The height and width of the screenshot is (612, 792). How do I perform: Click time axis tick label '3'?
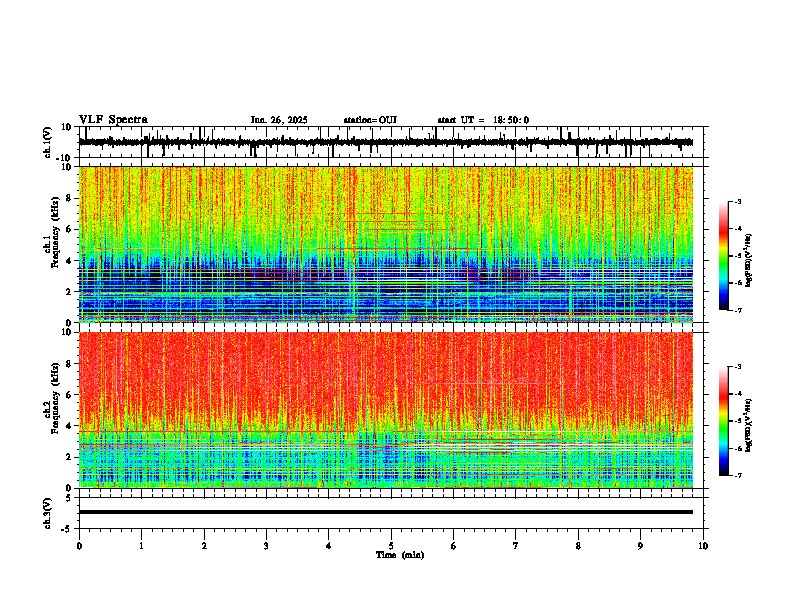click(266, 546)
